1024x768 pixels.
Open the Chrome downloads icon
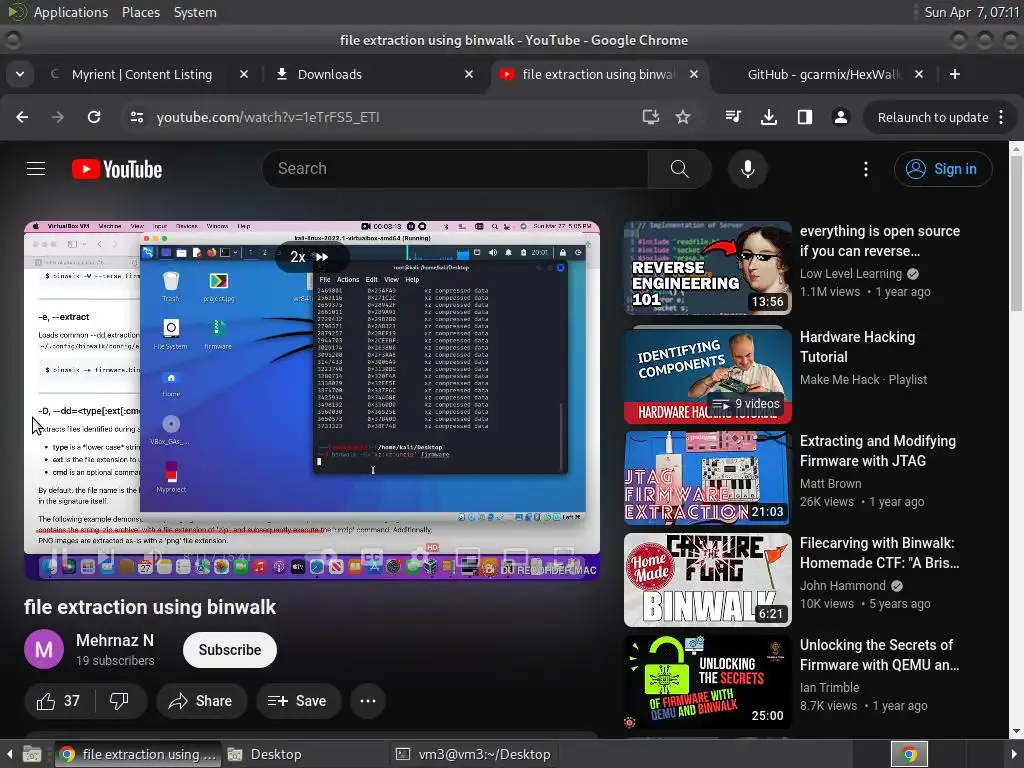(x=769, y=117)
